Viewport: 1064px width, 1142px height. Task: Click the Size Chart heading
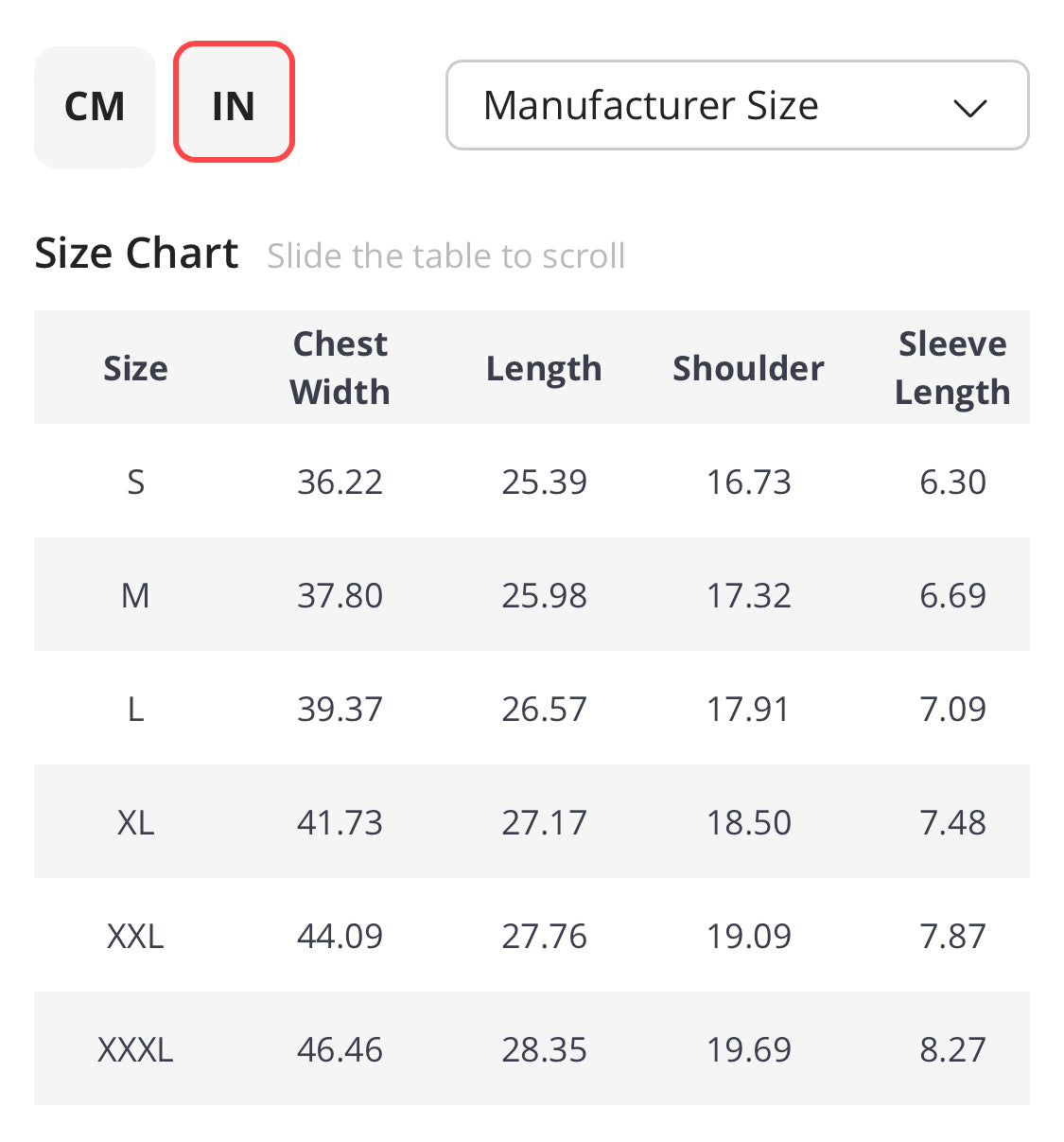tap(136, 254)
